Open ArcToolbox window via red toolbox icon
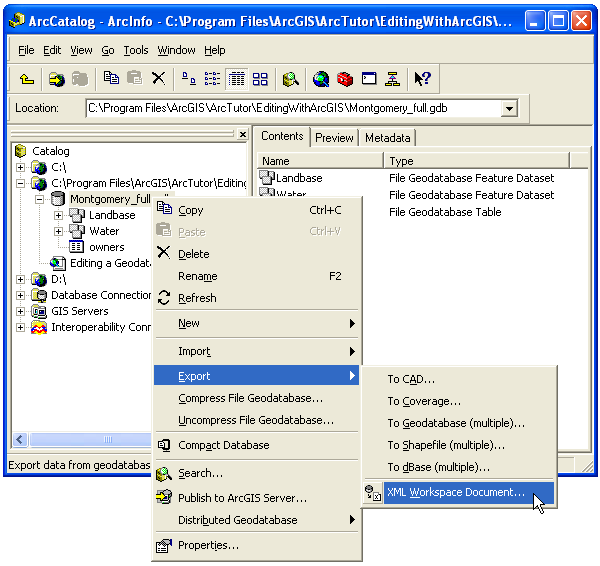Viewport: 600px width, 566px height. [345, 78]
